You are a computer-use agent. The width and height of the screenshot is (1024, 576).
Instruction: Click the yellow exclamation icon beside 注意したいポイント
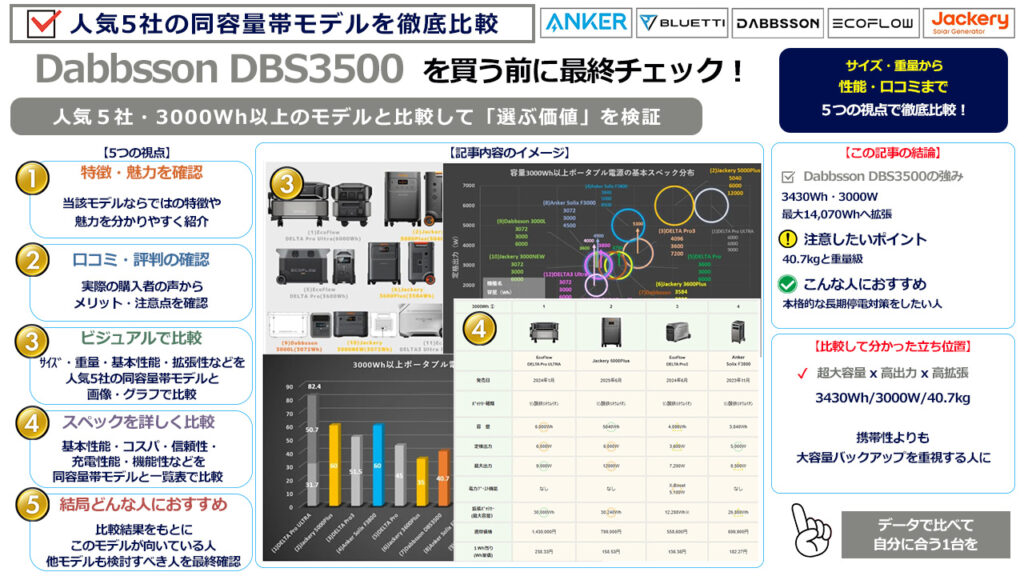788,239
